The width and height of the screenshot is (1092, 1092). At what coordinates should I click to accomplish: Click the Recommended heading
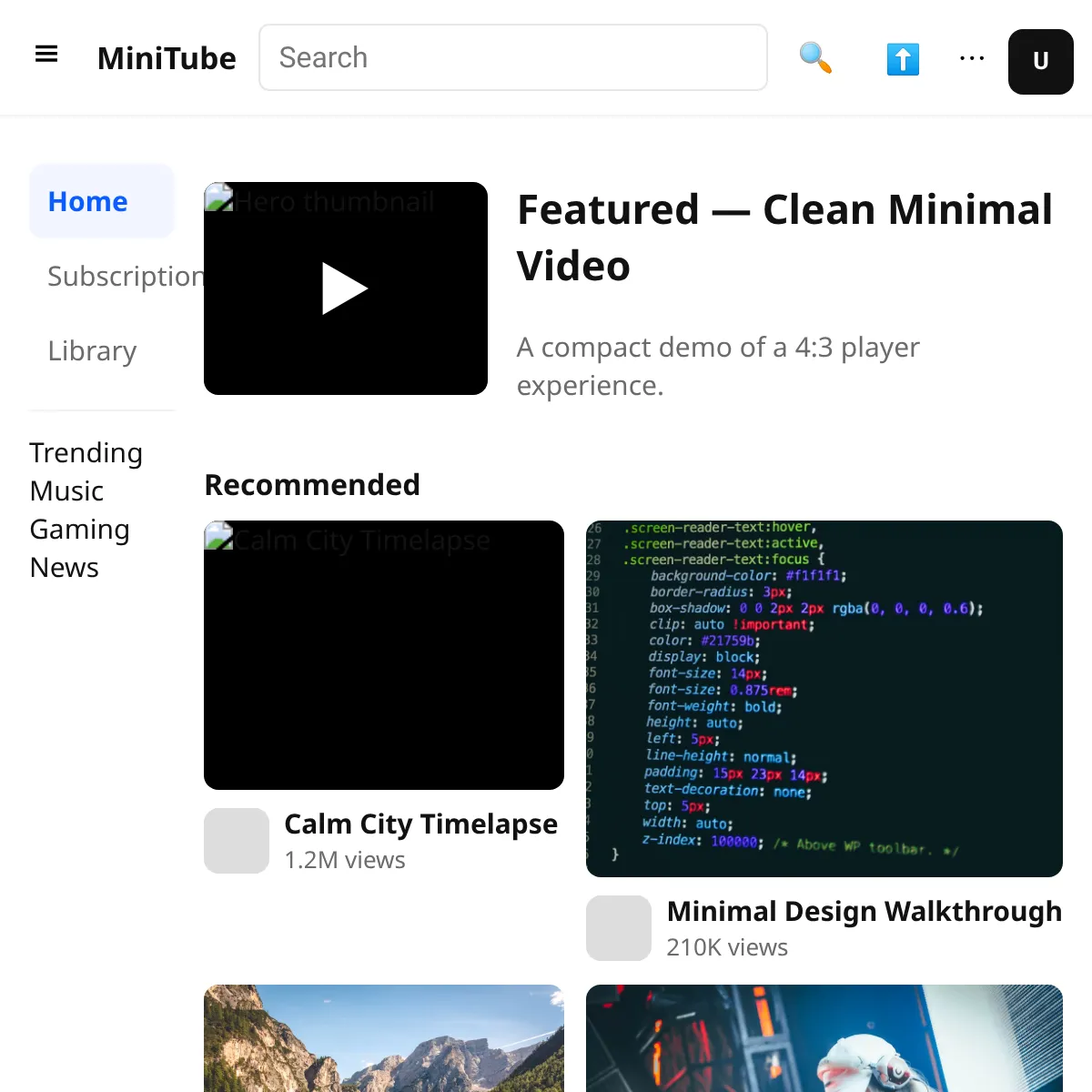pos(312,485)
